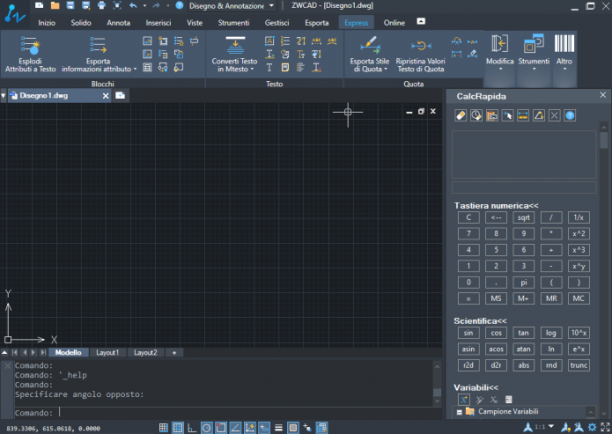Toggle polar tracking in status bar
This screenshot has height=434, width=612.
click(x=206, y=428)
